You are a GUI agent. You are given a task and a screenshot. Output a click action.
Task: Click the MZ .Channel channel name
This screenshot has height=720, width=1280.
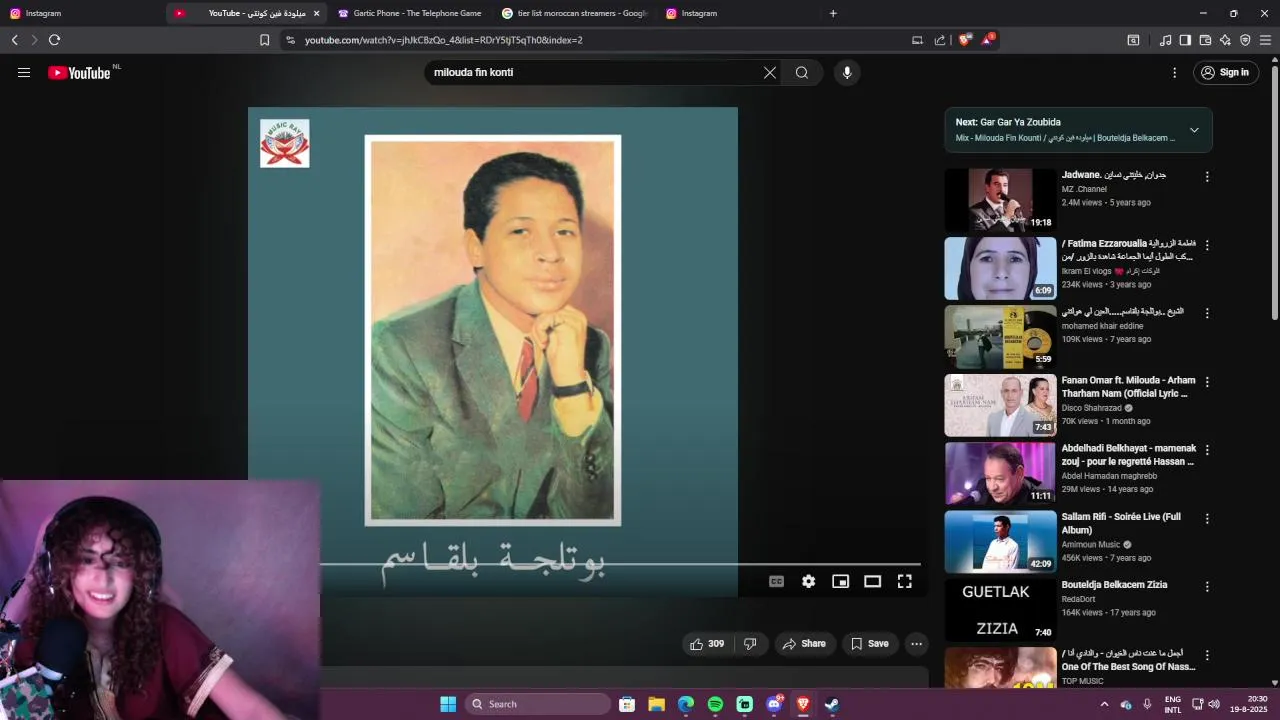click(x=1084, y=189)
